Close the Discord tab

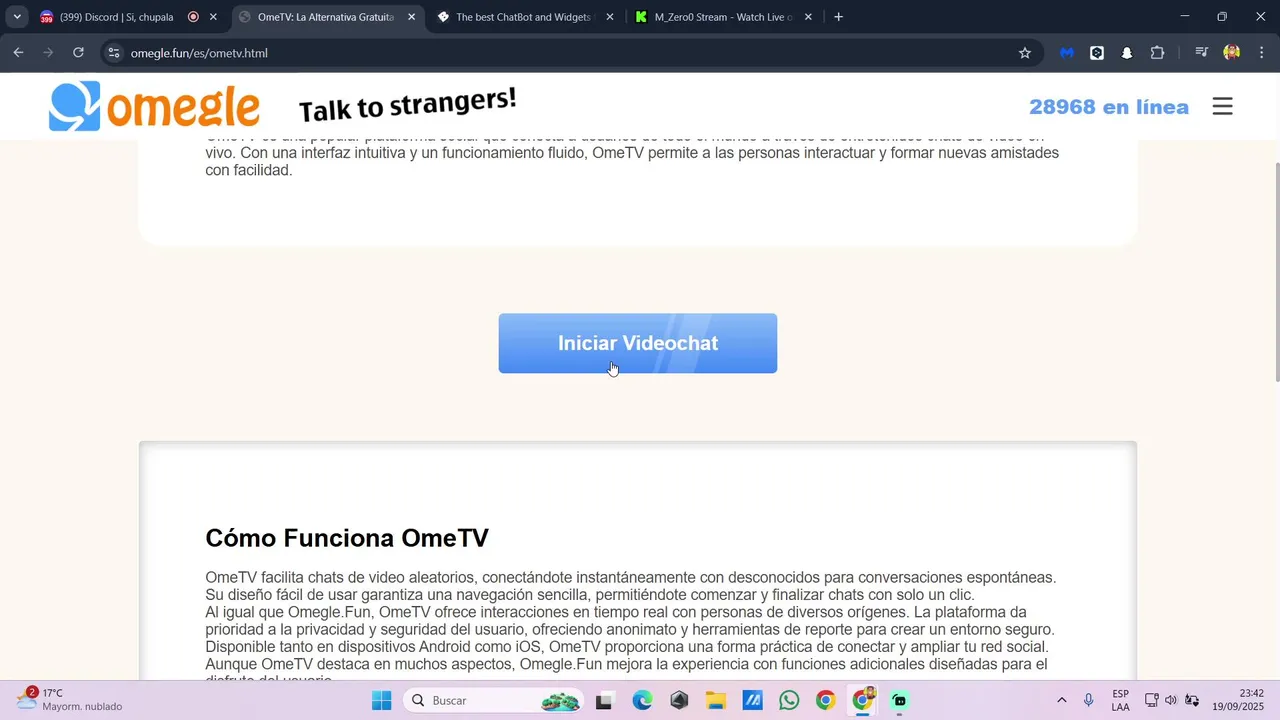coord(213,17)
